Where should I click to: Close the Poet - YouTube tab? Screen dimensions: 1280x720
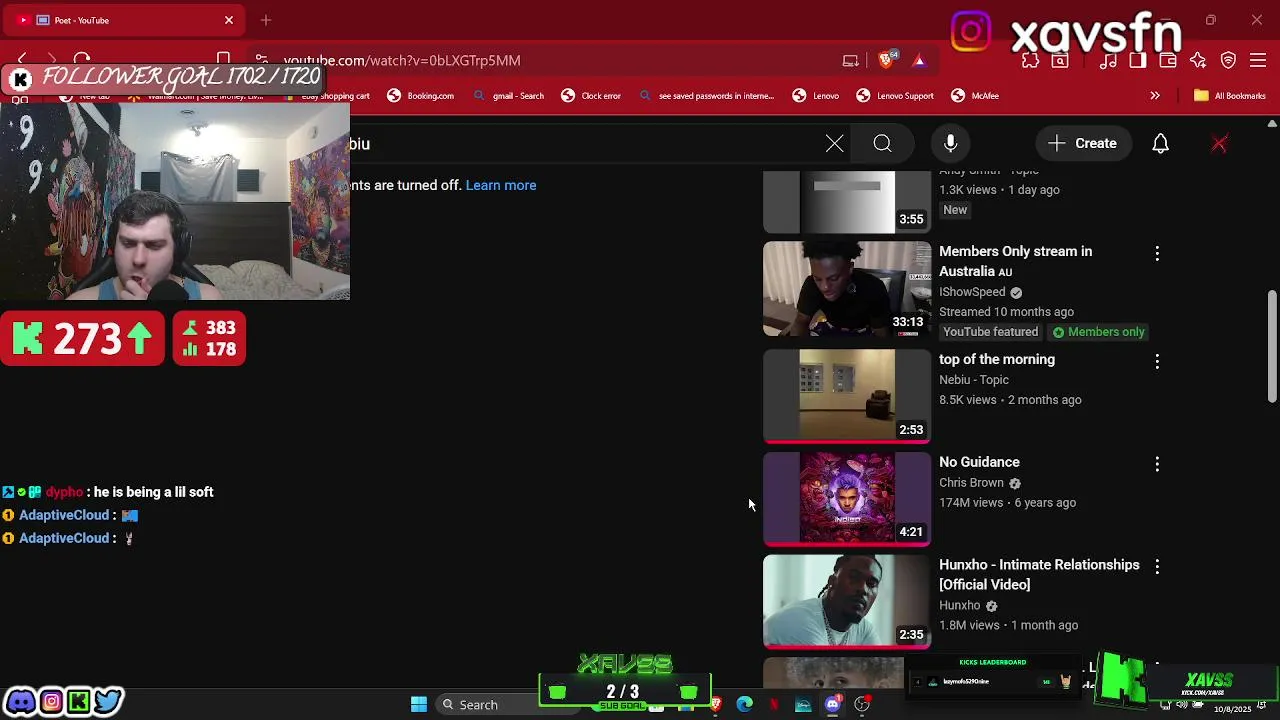pyautogui.click(x=229, y=20)
